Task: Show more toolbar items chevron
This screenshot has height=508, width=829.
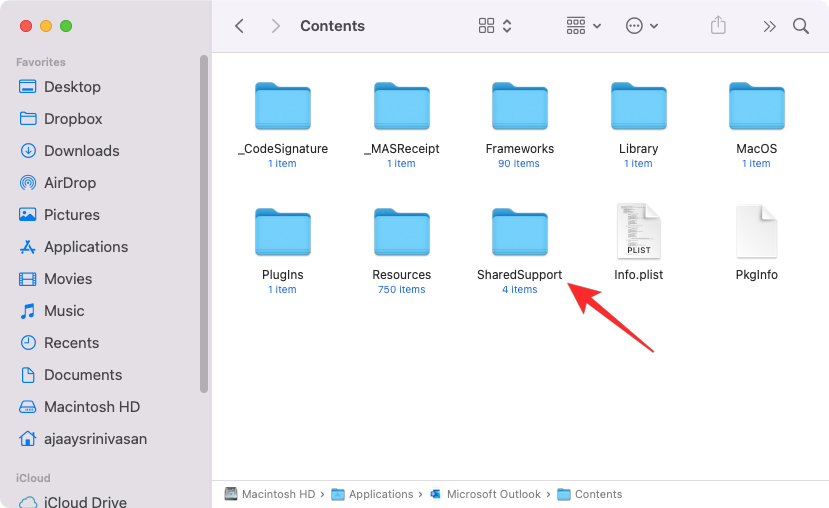Action: (x=769, y=26)
